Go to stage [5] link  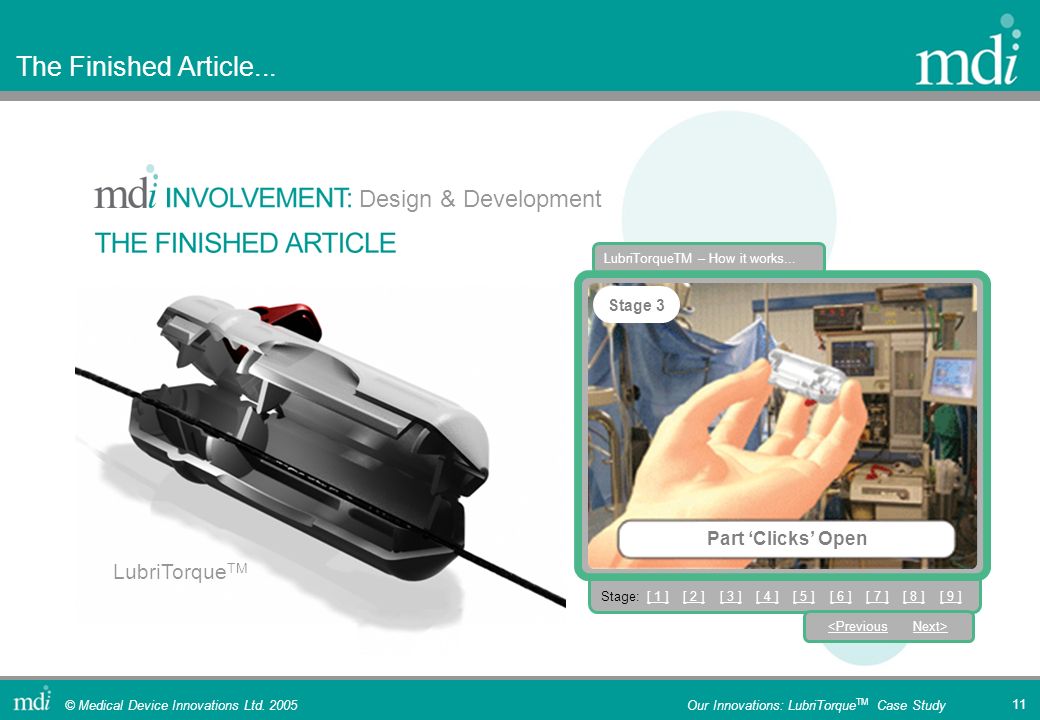803,596
